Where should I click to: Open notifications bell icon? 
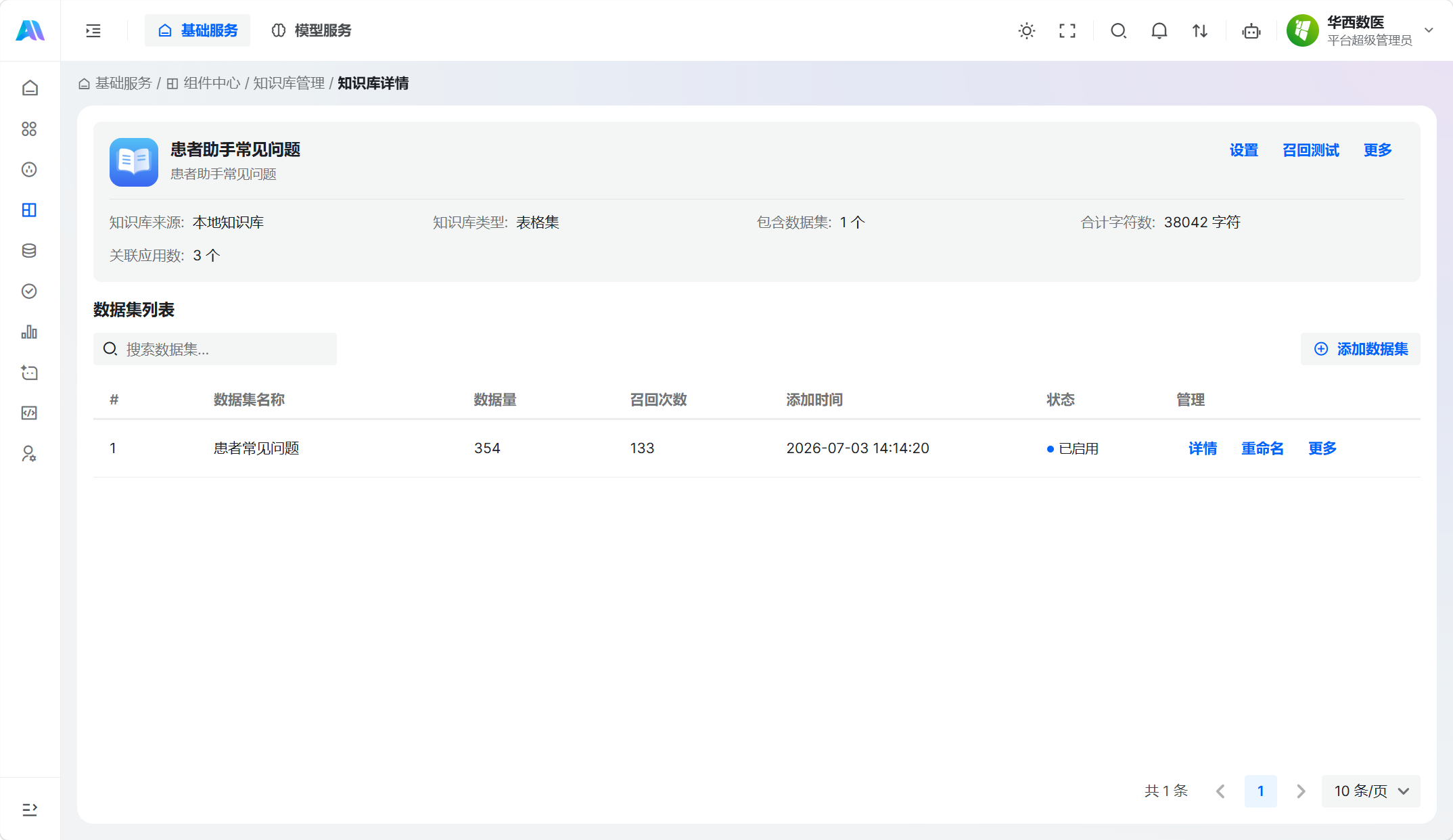(x=1159, y=30)
